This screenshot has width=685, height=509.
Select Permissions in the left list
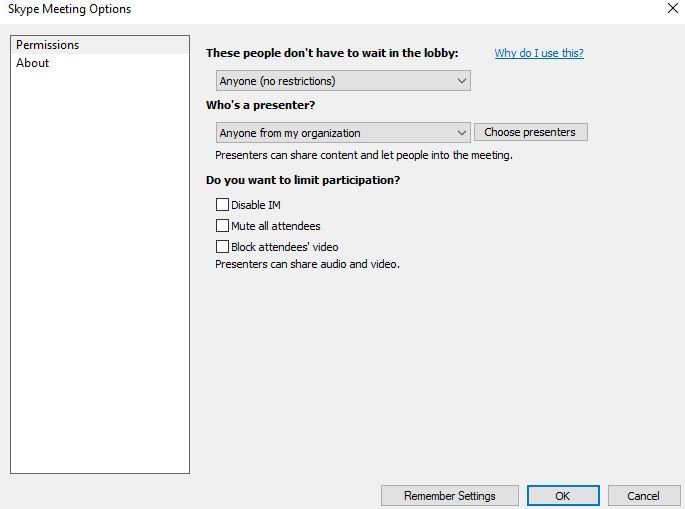pos(47,45)
